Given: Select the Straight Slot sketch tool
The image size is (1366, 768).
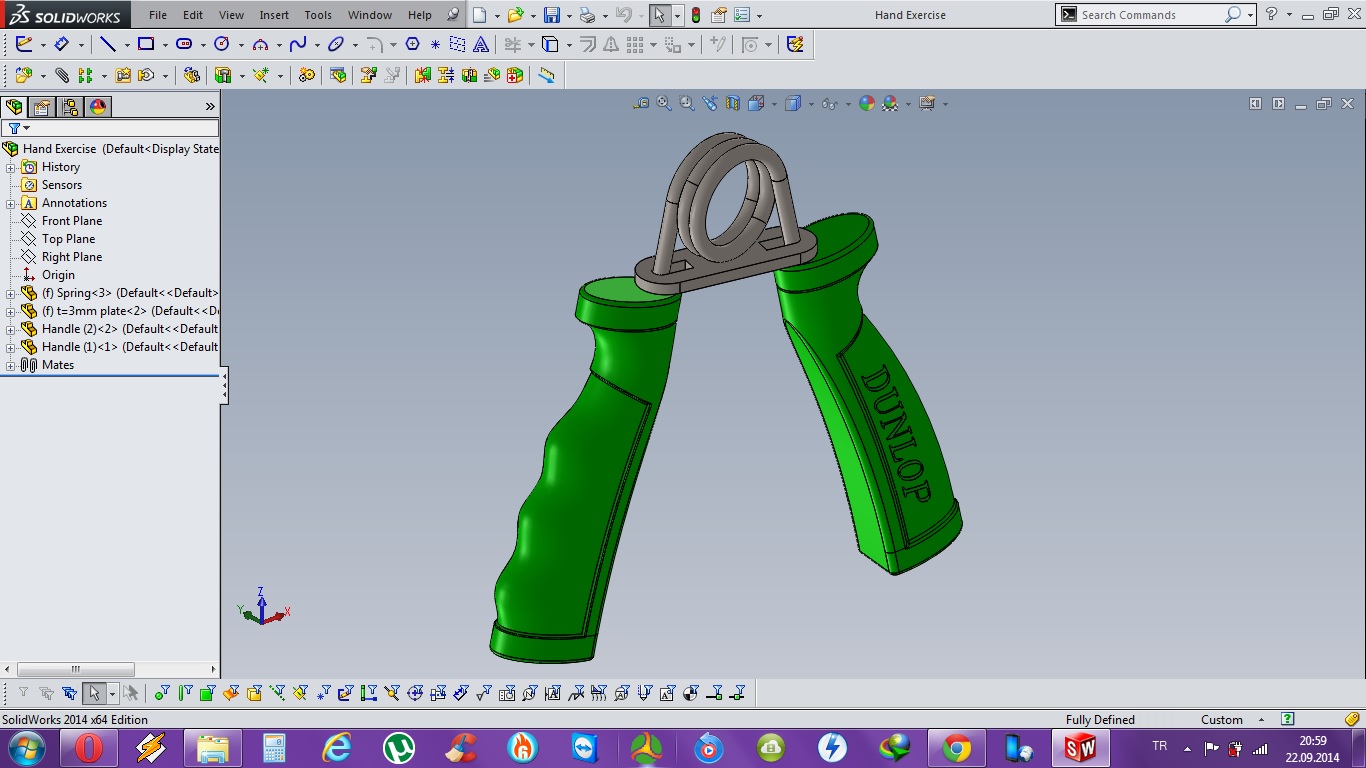Looking at the screenshot, I should [x=184, y=44].
